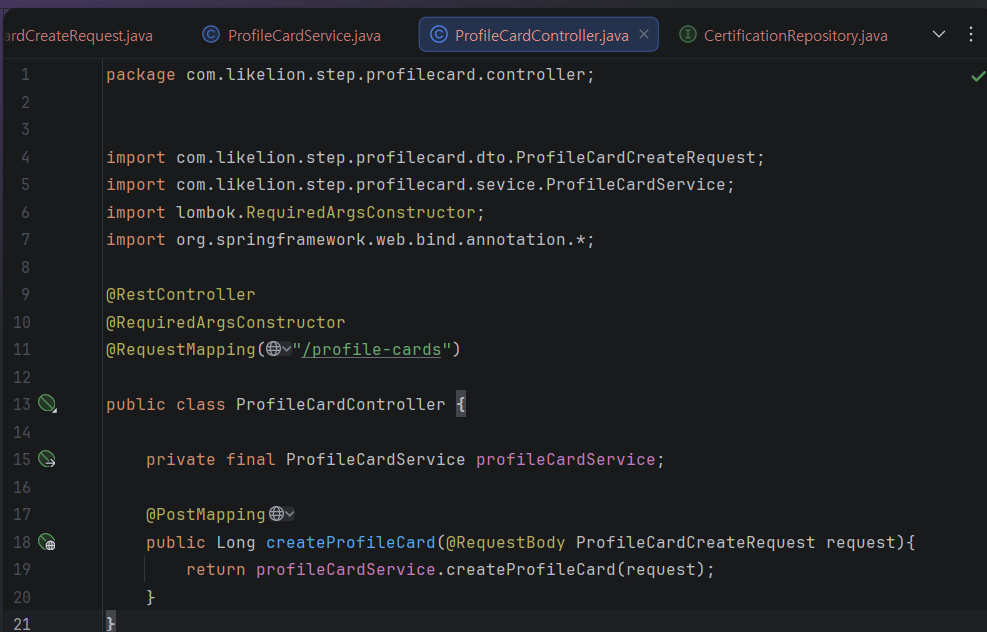
Task: Open the editor tabs kebab options menu
Action: 971,35
